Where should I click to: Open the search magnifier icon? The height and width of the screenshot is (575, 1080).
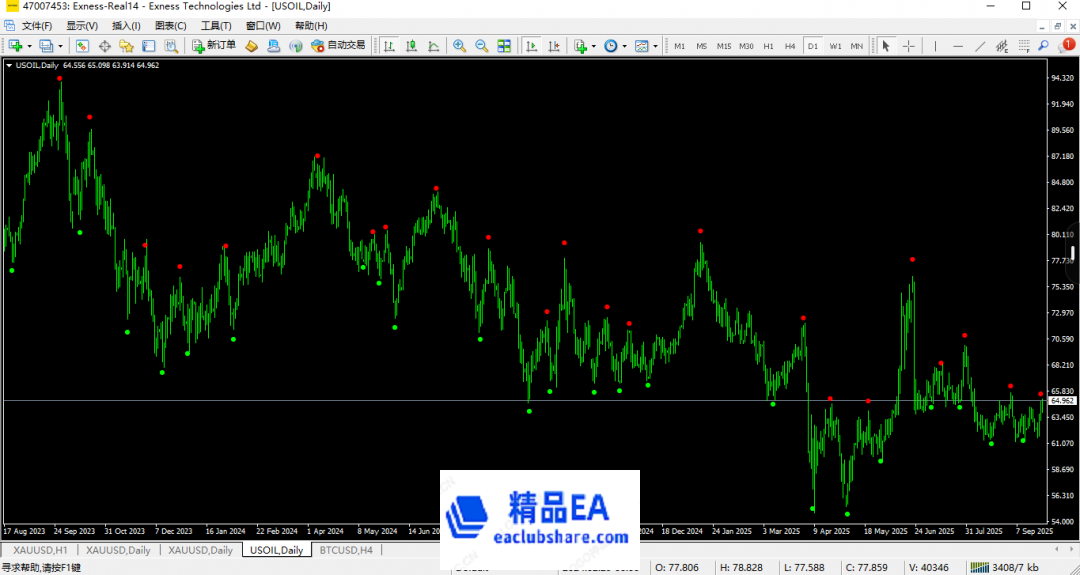(1044, 45)
